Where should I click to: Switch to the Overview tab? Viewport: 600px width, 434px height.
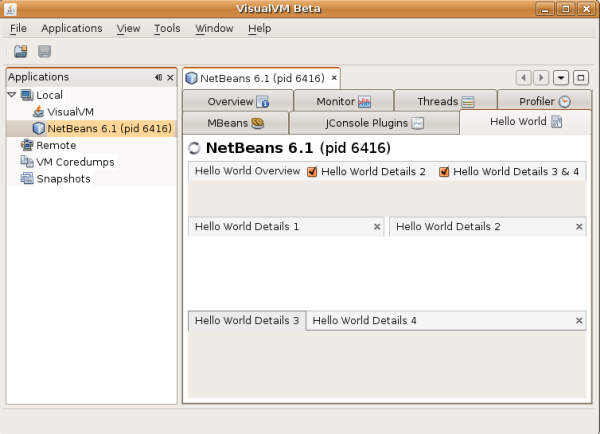point(238,101)
